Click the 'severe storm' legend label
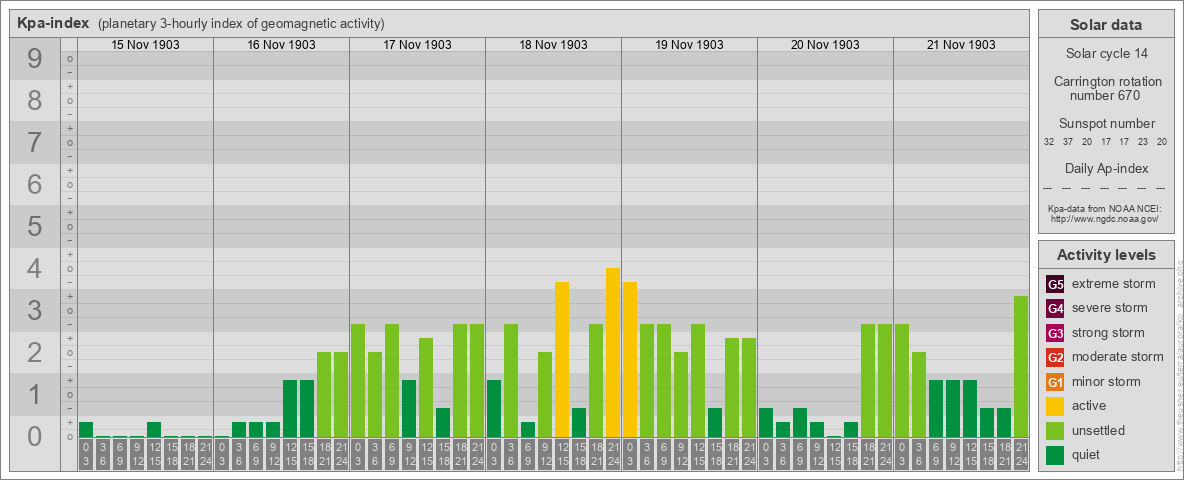Viewport: 1184px width, 480px height. tap(1110, 308)
